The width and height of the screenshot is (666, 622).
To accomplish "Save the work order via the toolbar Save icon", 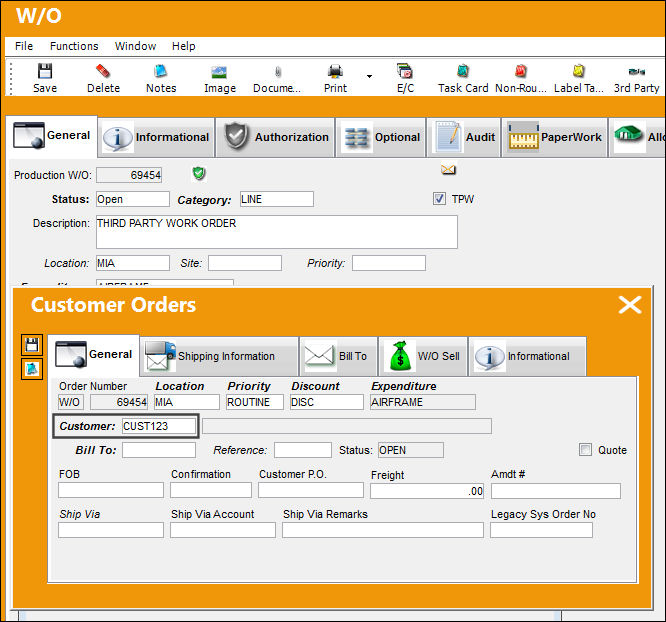I will click(x=45, y=78).
